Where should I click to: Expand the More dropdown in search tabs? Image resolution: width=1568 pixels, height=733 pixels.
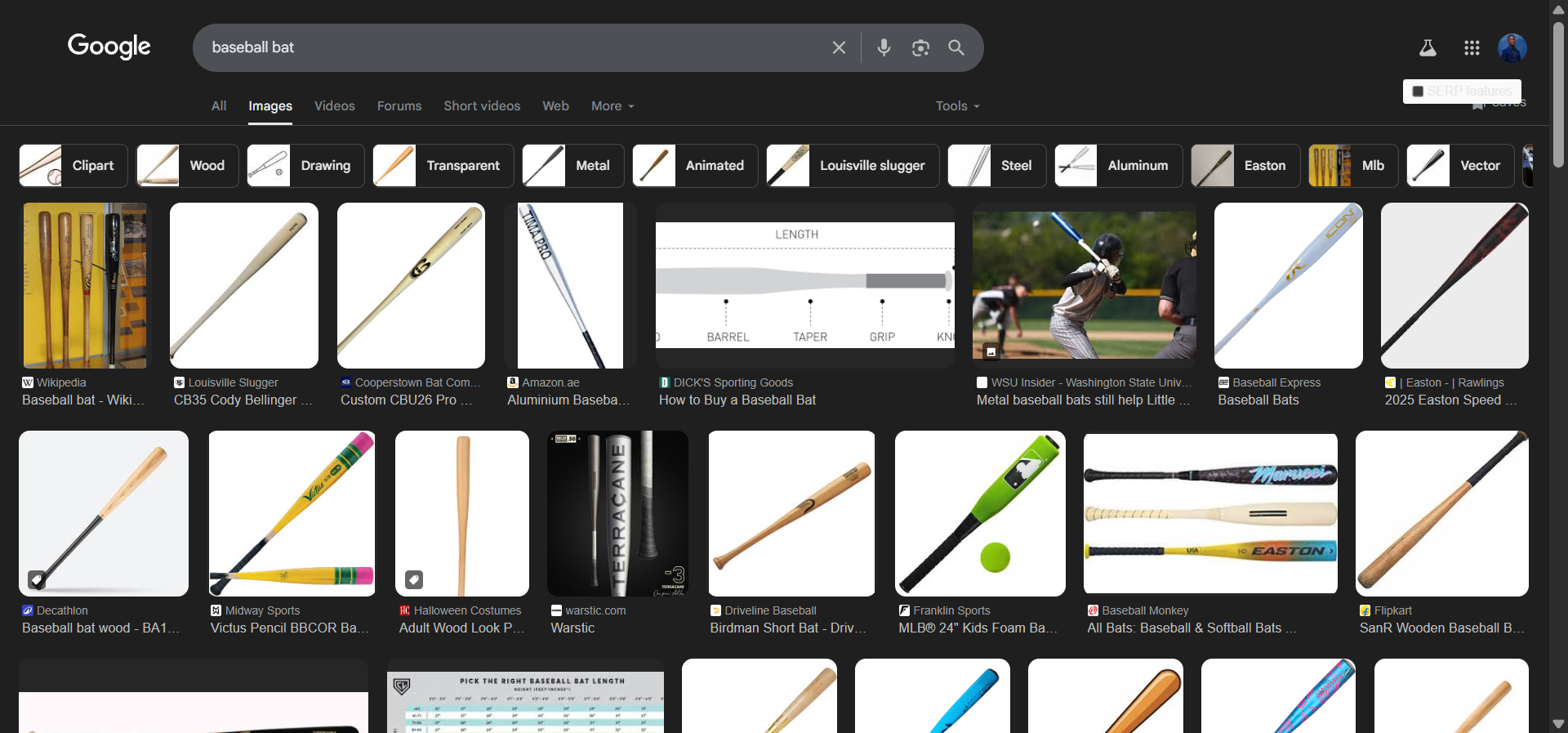tap(612, 106)
